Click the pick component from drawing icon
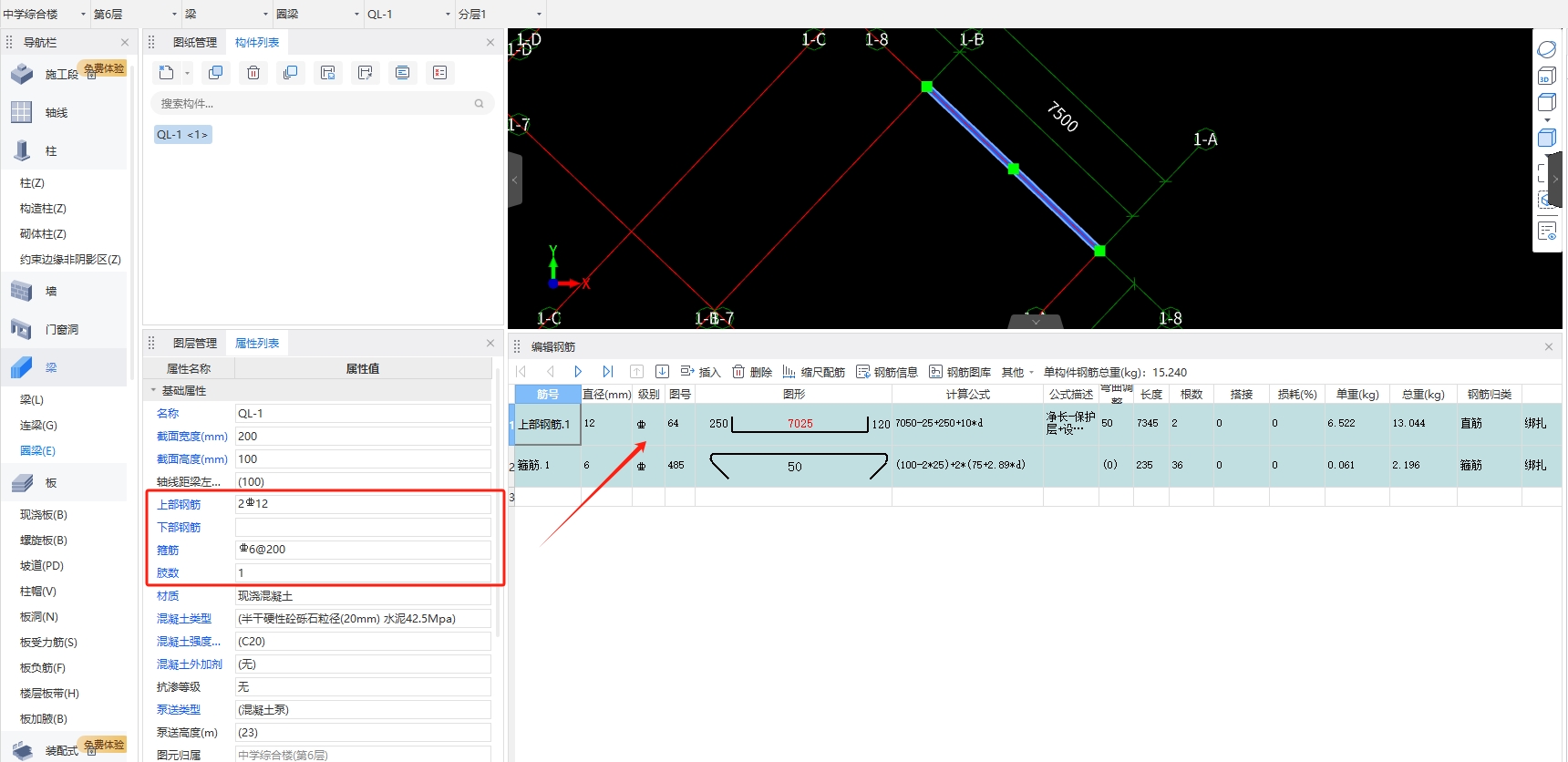The height and width of the screenshot is (762, 1568). [366, 73]
